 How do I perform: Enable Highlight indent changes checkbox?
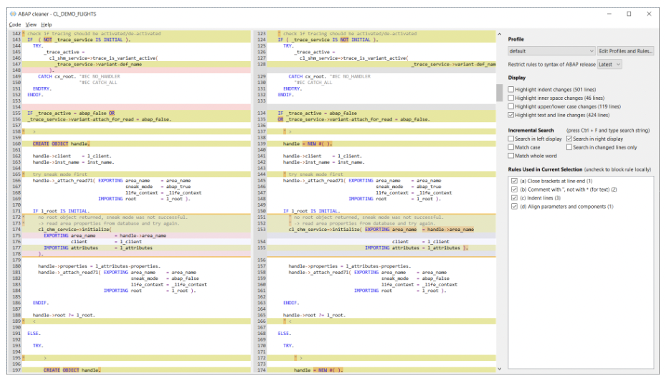[511, 89]
